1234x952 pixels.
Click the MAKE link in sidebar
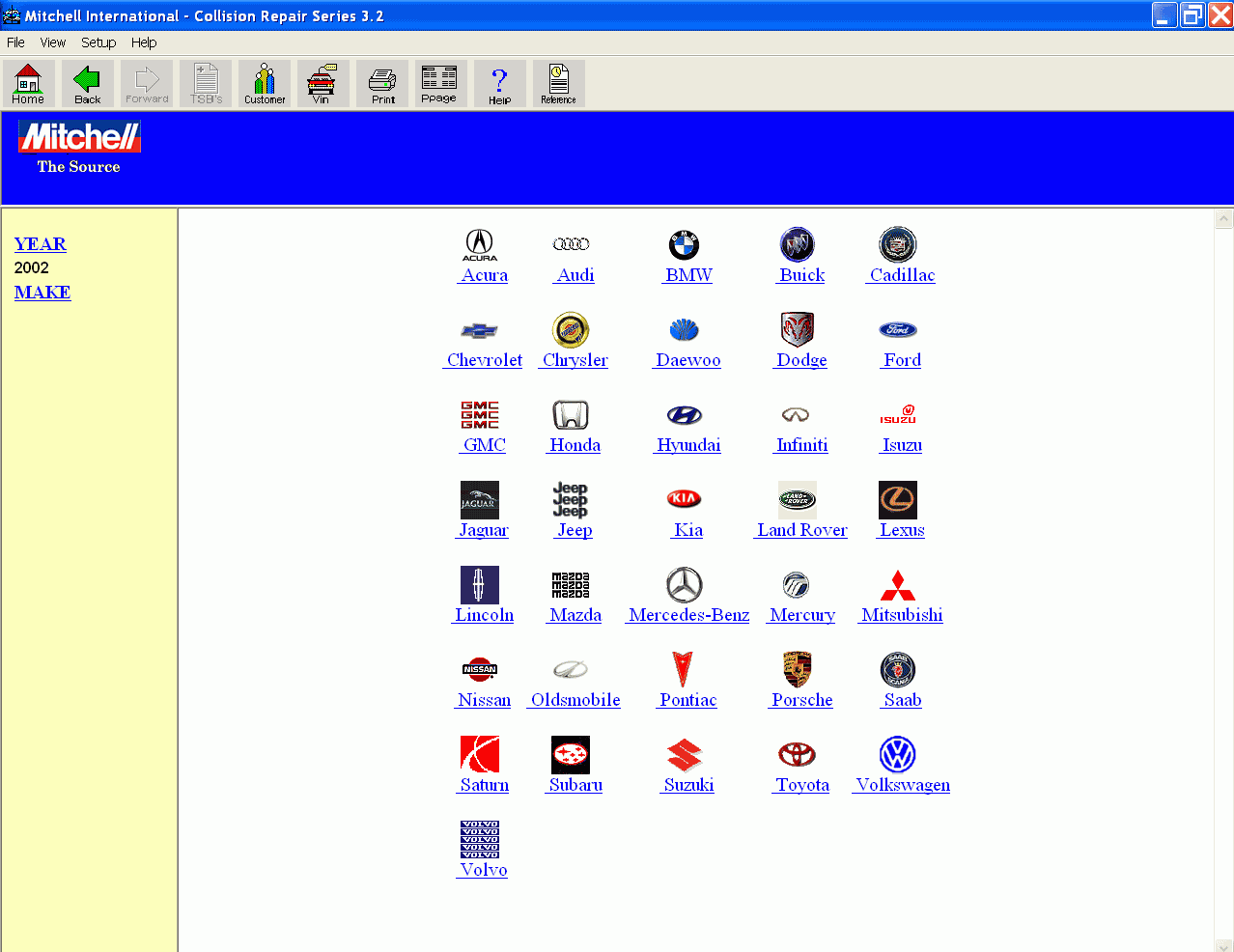coord(42,293)
